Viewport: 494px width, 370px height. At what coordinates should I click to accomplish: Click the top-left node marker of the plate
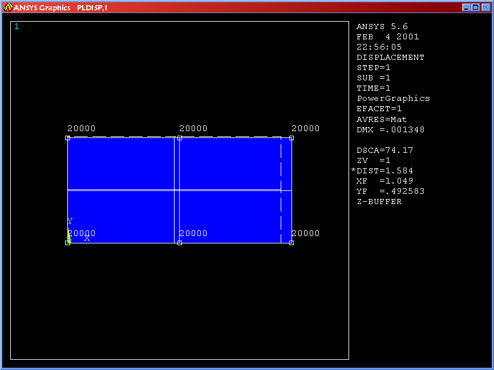coord(68,138)
